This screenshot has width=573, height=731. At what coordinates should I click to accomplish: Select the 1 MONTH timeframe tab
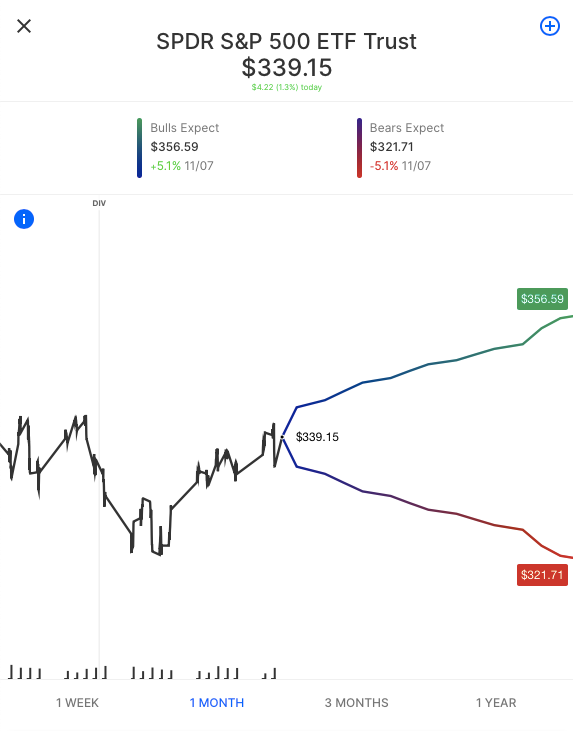(217, 703)
